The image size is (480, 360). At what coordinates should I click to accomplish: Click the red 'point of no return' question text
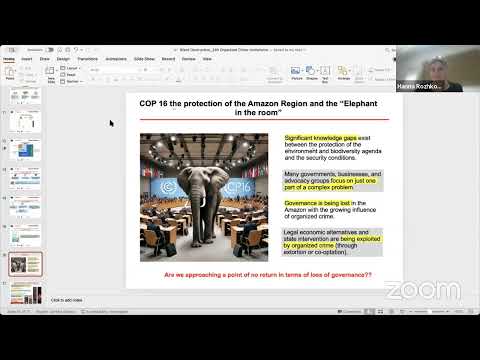(x=268, y=275)
